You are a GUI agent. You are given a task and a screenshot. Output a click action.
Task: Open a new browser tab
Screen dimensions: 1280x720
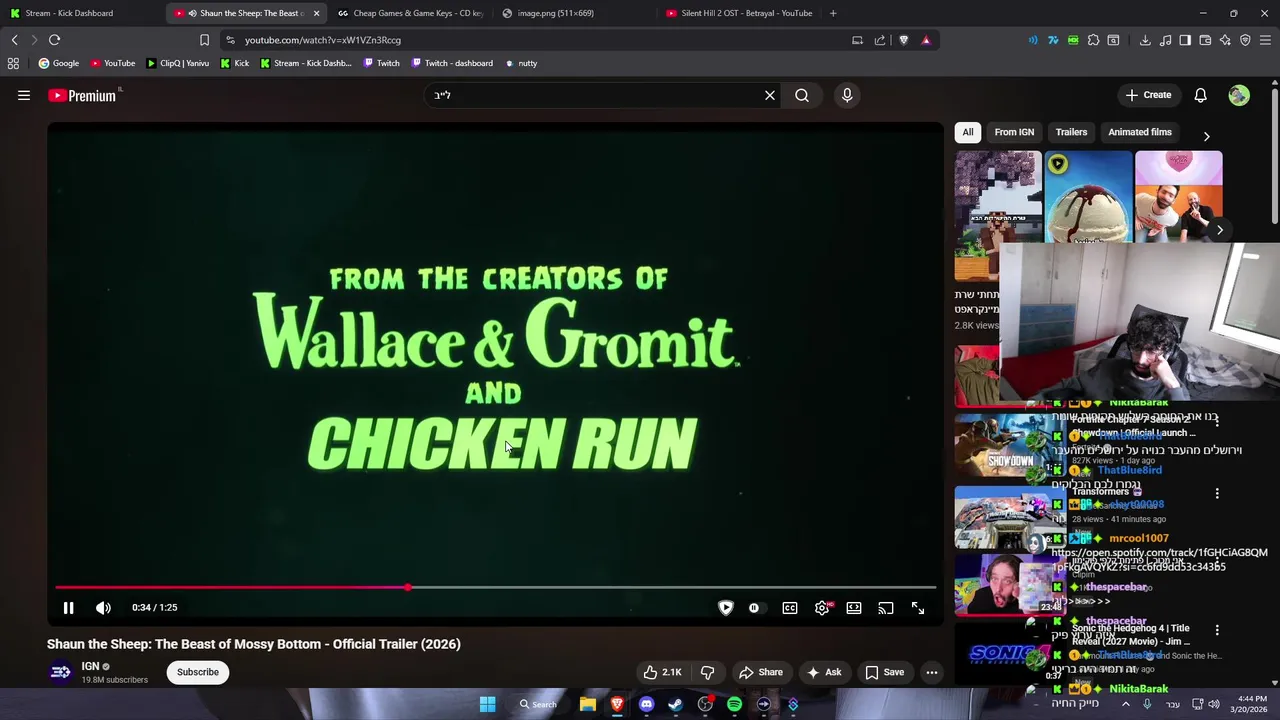[x=833, y=13]
